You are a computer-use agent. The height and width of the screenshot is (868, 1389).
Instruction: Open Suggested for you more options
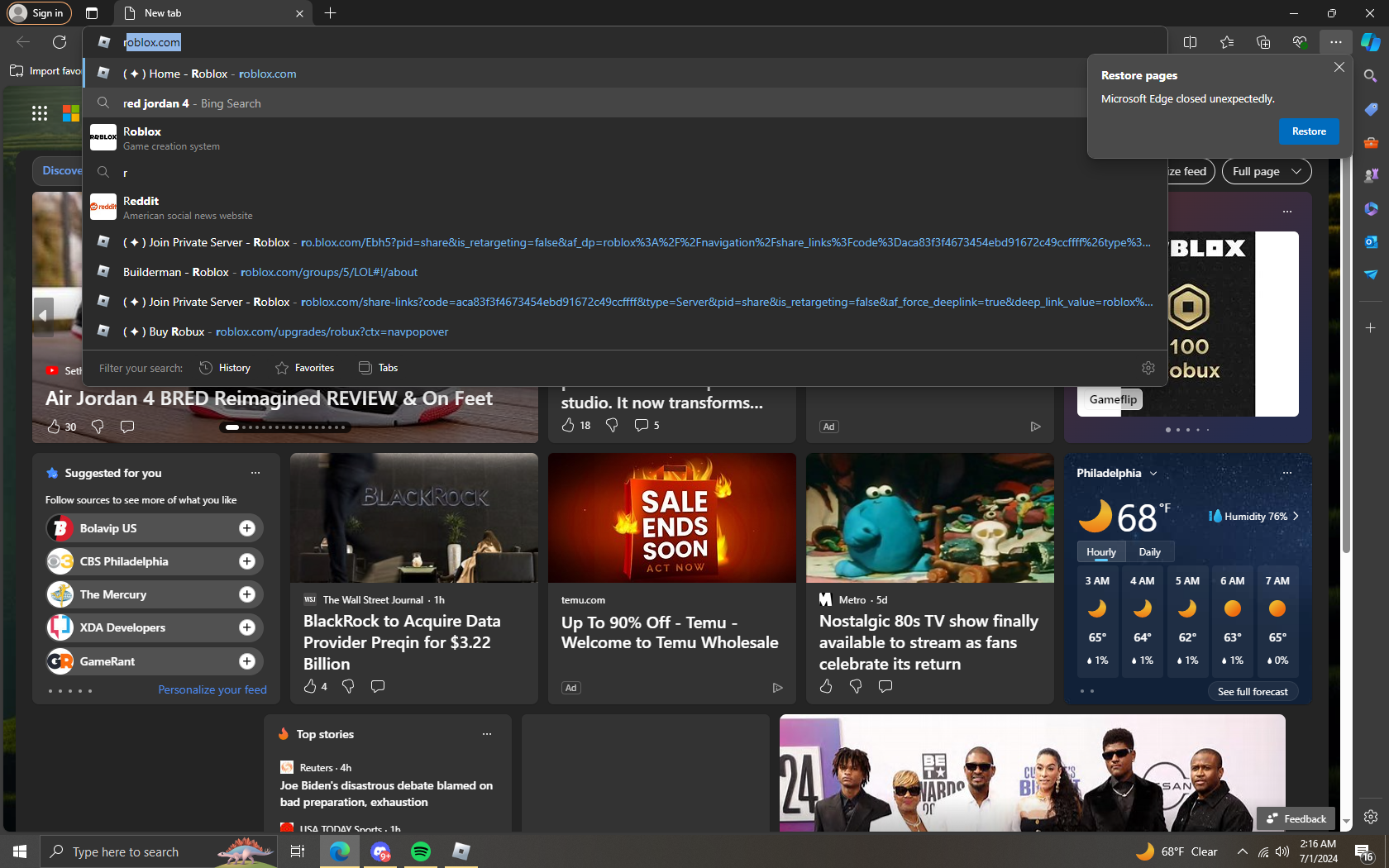255,473
